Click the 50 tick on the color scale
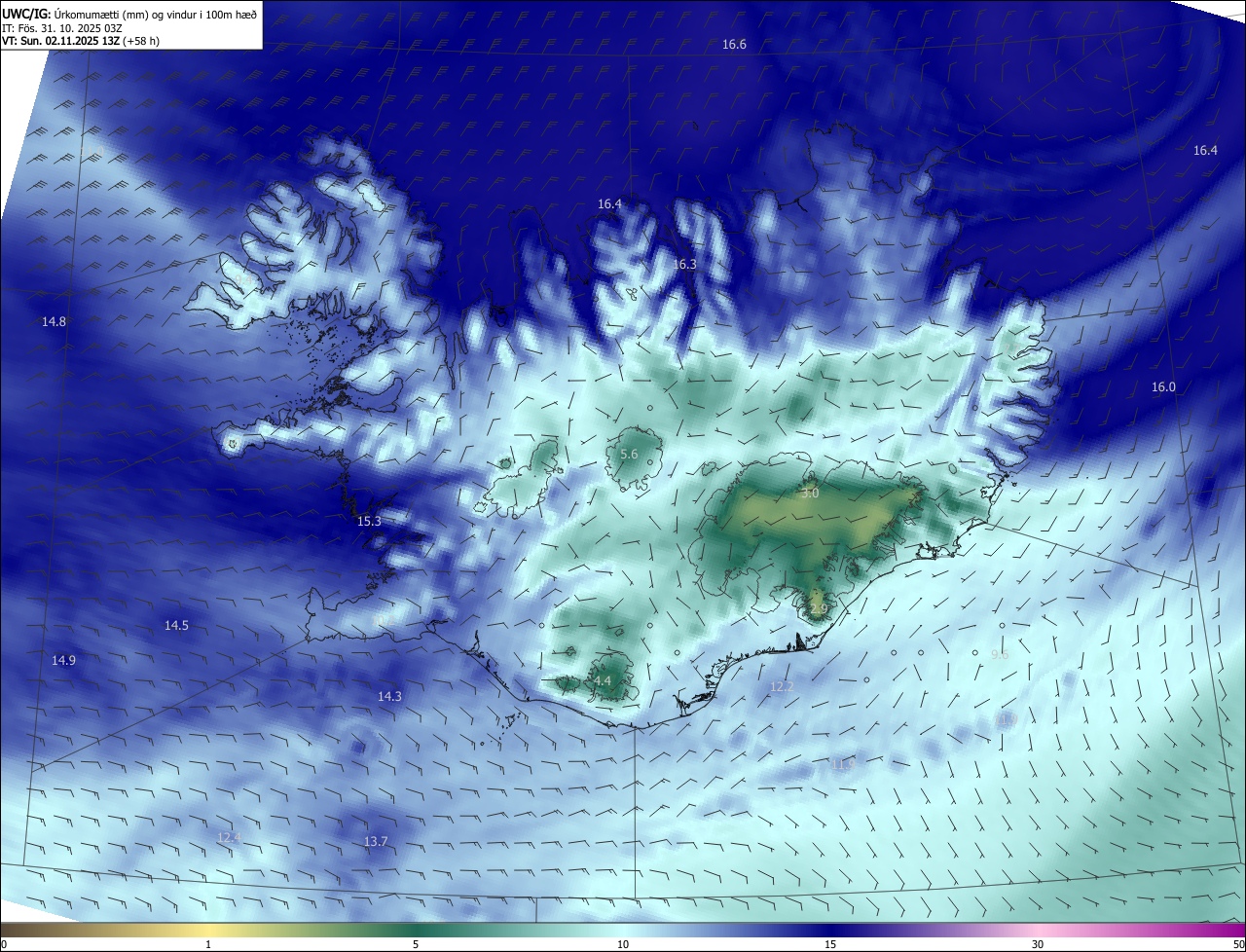 [1238, 944]
